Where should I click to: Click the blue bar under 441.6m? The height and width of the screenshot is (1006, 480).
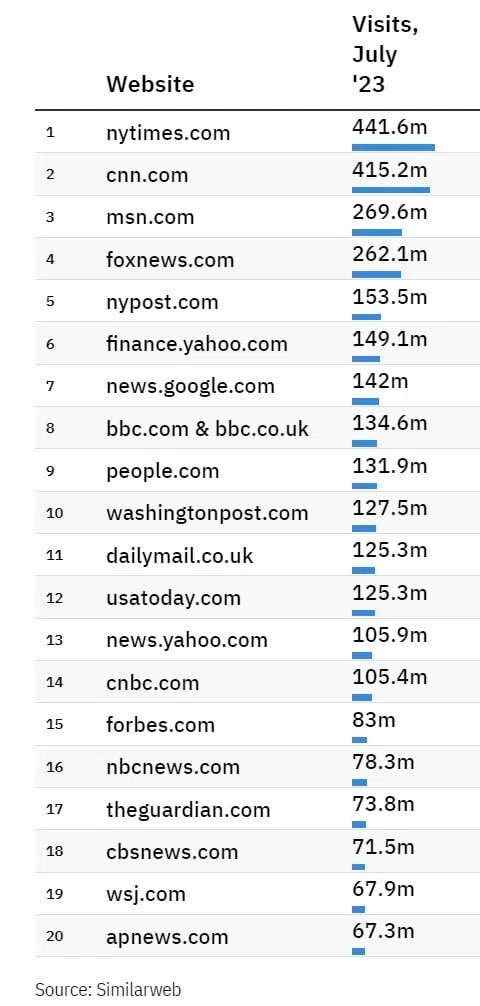coord(393,147)
